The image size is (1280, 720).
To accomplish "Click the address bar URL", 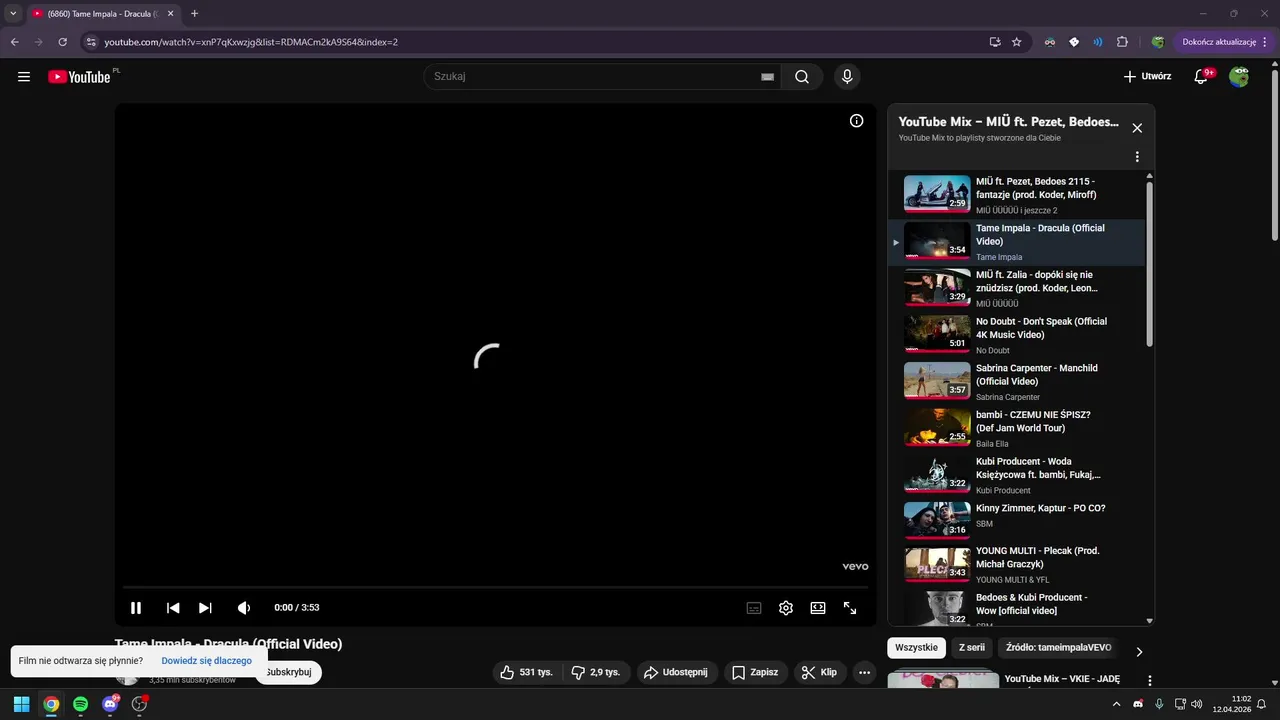I will click(252, 42).
